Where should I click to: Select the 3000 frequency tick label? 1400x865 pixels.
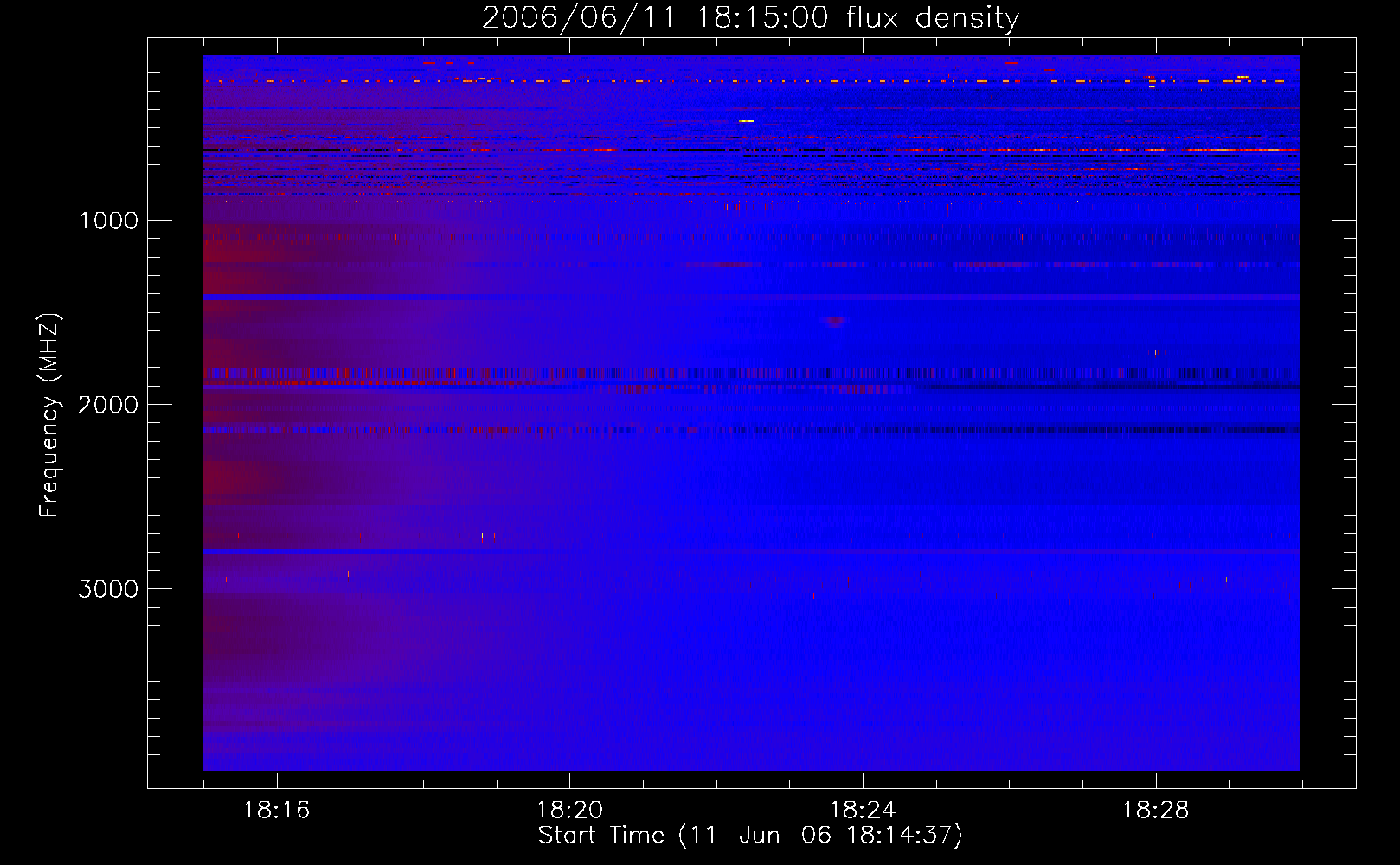[x=108, y=589]
